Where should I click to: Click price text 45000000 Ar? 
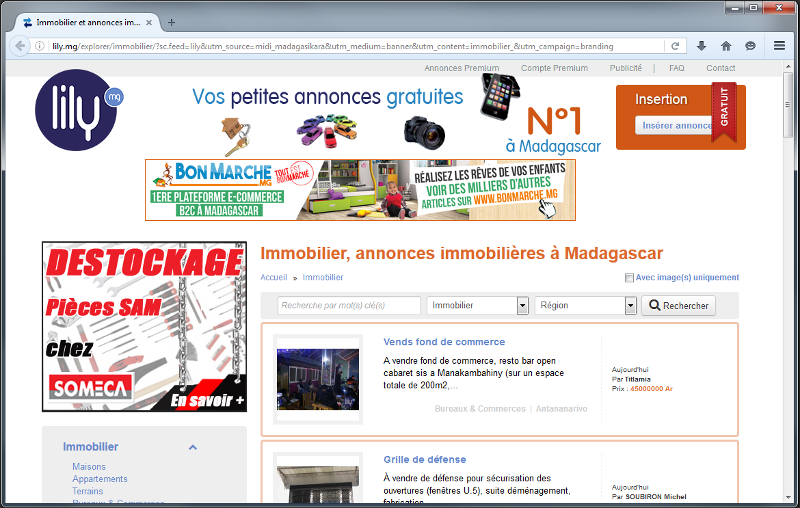point(651,389)
